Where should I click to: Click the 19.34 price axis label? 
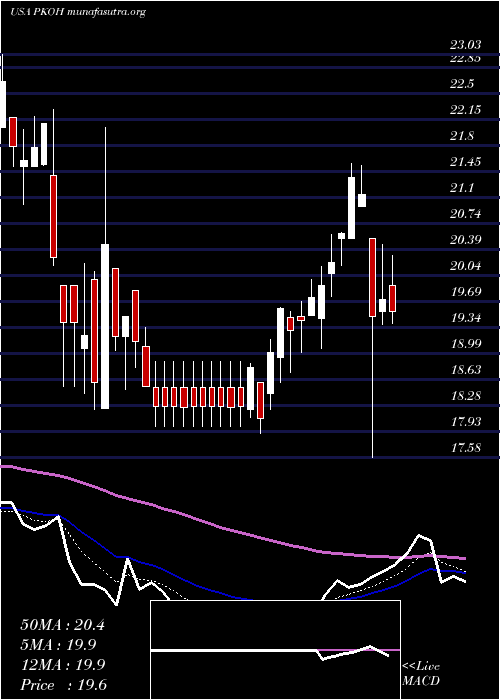pos(465,318)
